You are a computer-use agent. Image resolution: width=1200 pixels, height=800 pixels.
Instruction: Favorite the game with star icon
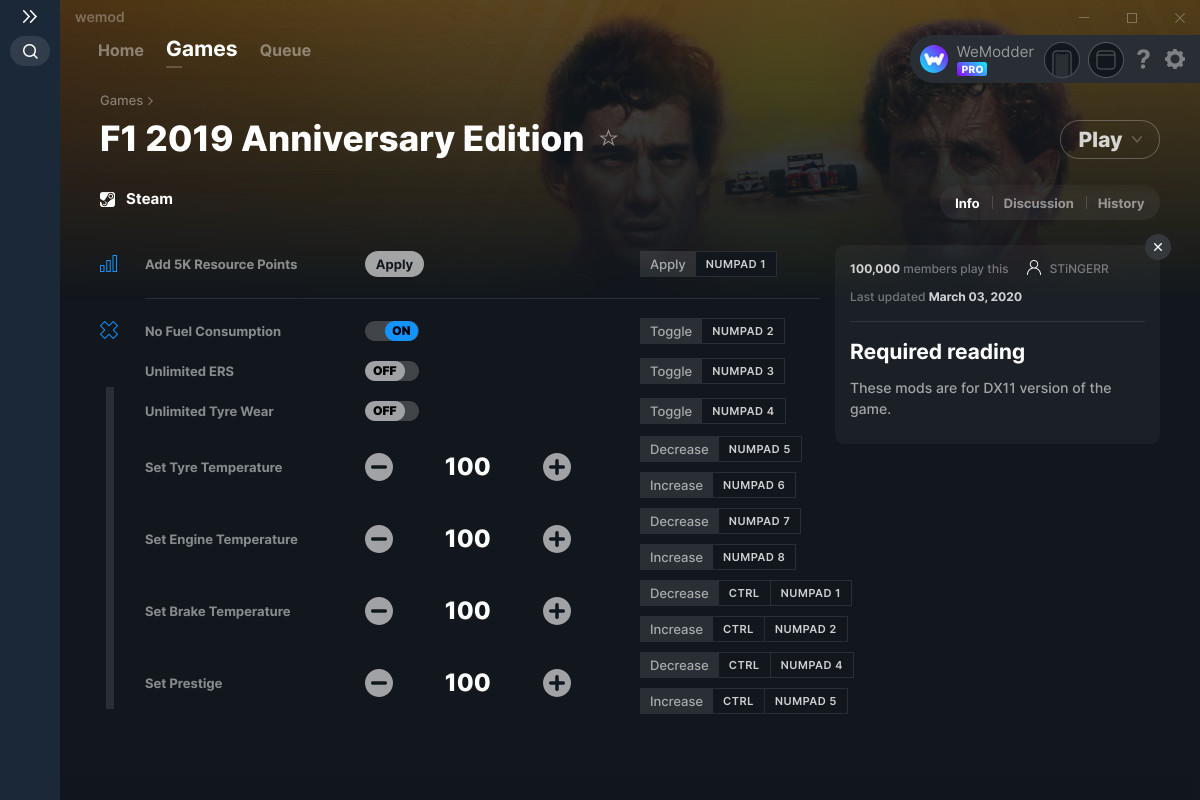[608, 138]
